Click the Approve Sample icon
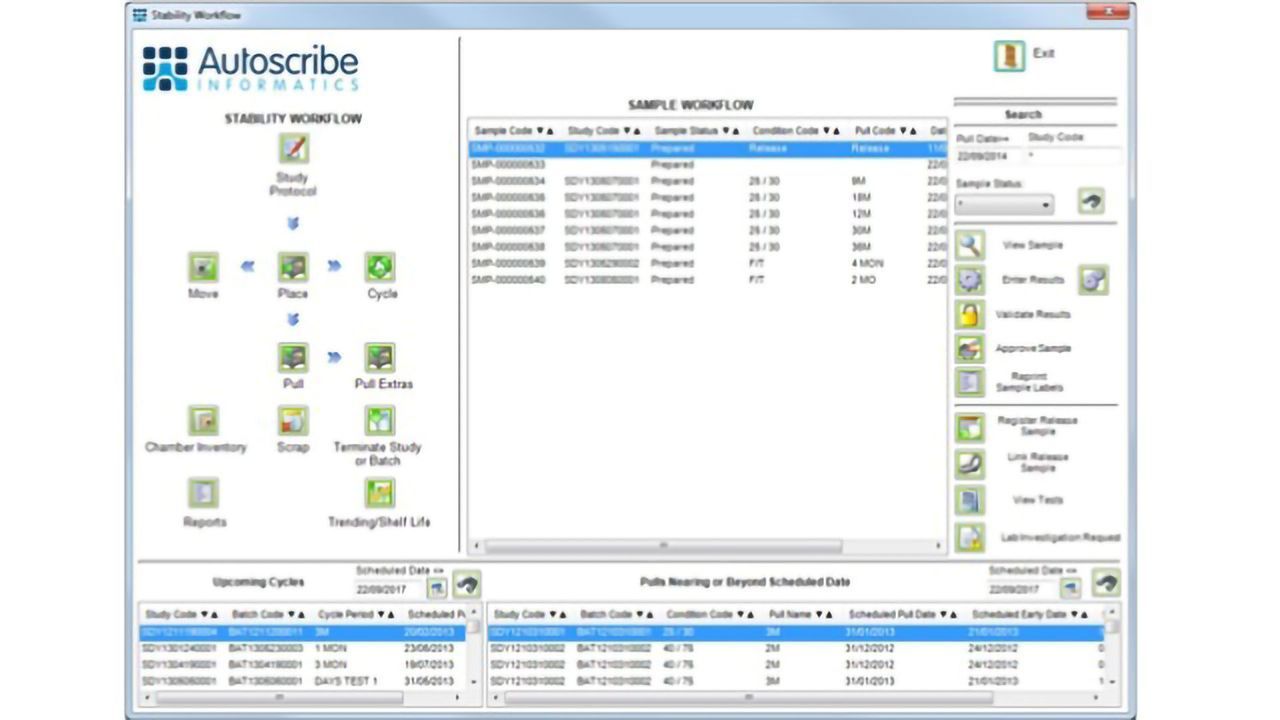The image size is (1280, 720). click(x=970, y=349)
